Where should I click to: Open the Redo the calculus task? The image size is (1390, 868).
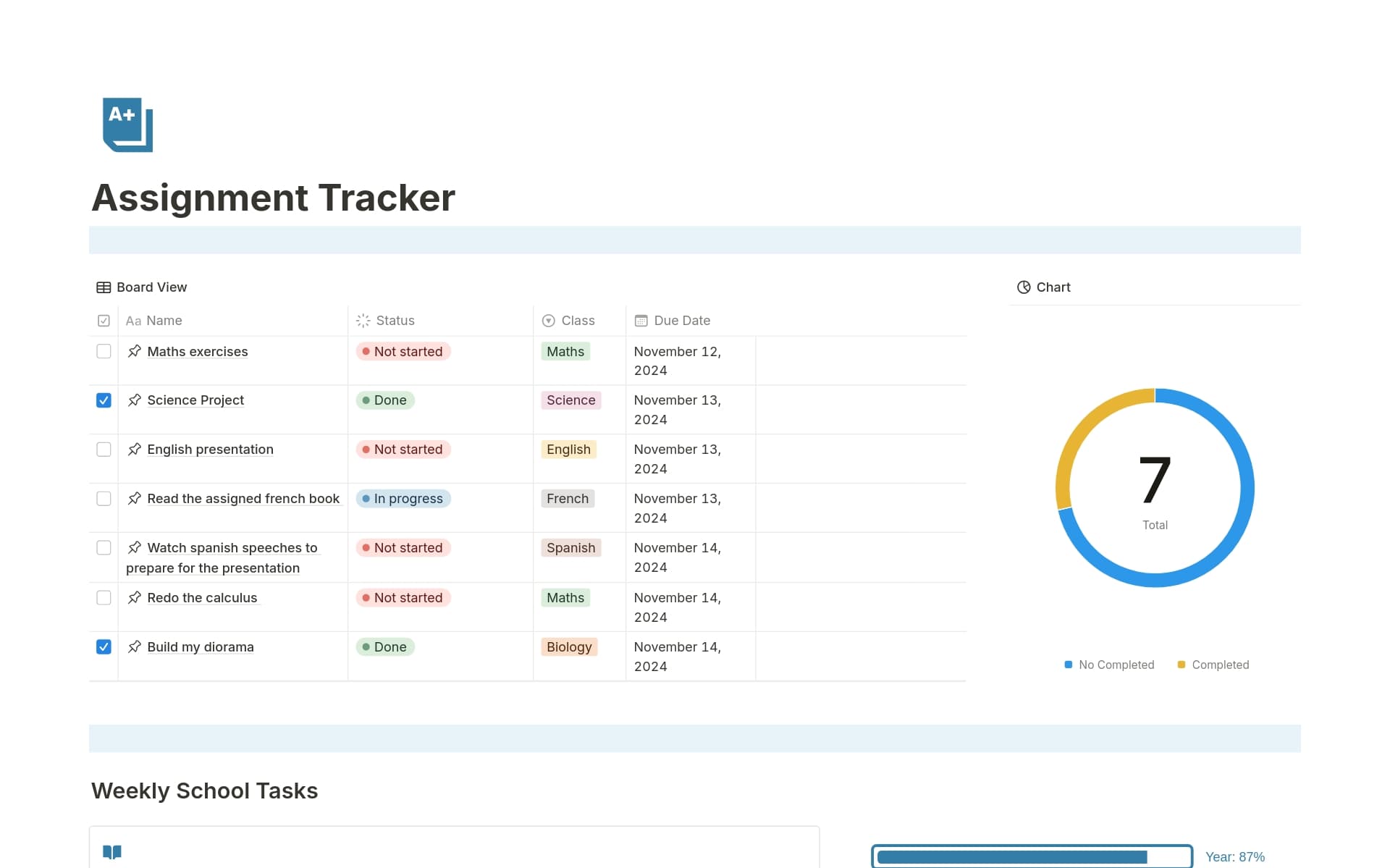click(x=202, y=597)
